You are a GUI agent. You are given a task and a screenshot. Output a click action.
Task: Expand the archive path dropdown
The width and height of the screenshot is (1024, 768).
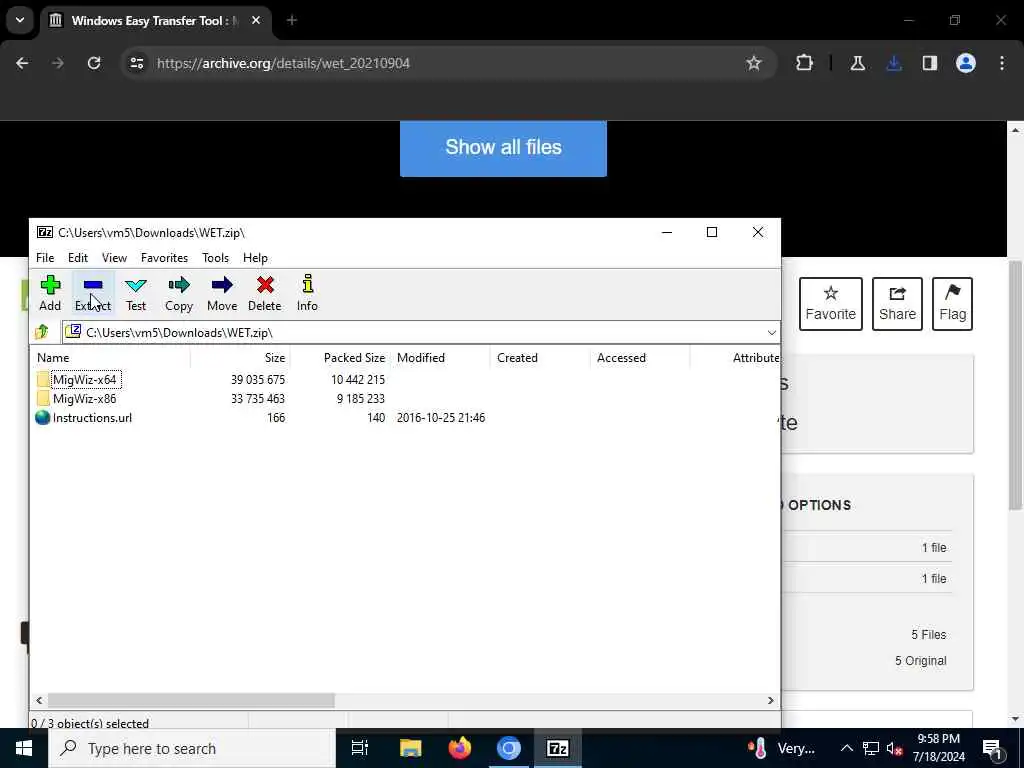(771, 332)
